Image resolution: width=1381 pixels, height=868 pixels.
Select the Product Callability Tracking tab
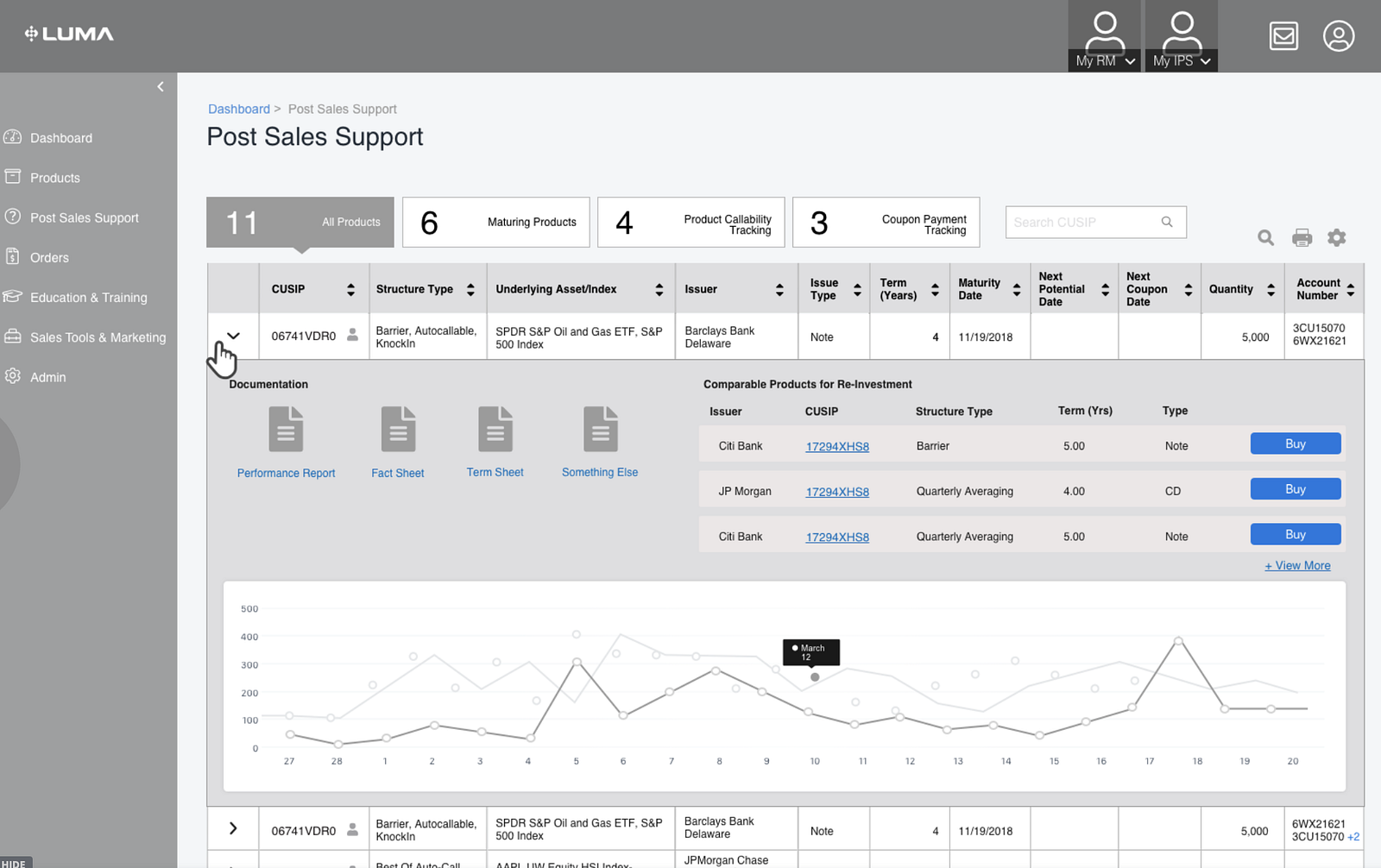[691, 223]
